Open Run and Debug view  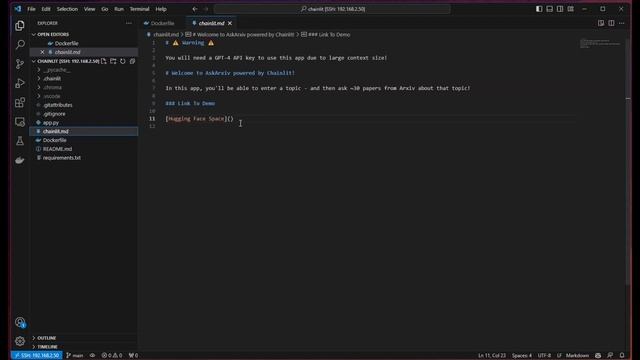[x=20, y=83]
